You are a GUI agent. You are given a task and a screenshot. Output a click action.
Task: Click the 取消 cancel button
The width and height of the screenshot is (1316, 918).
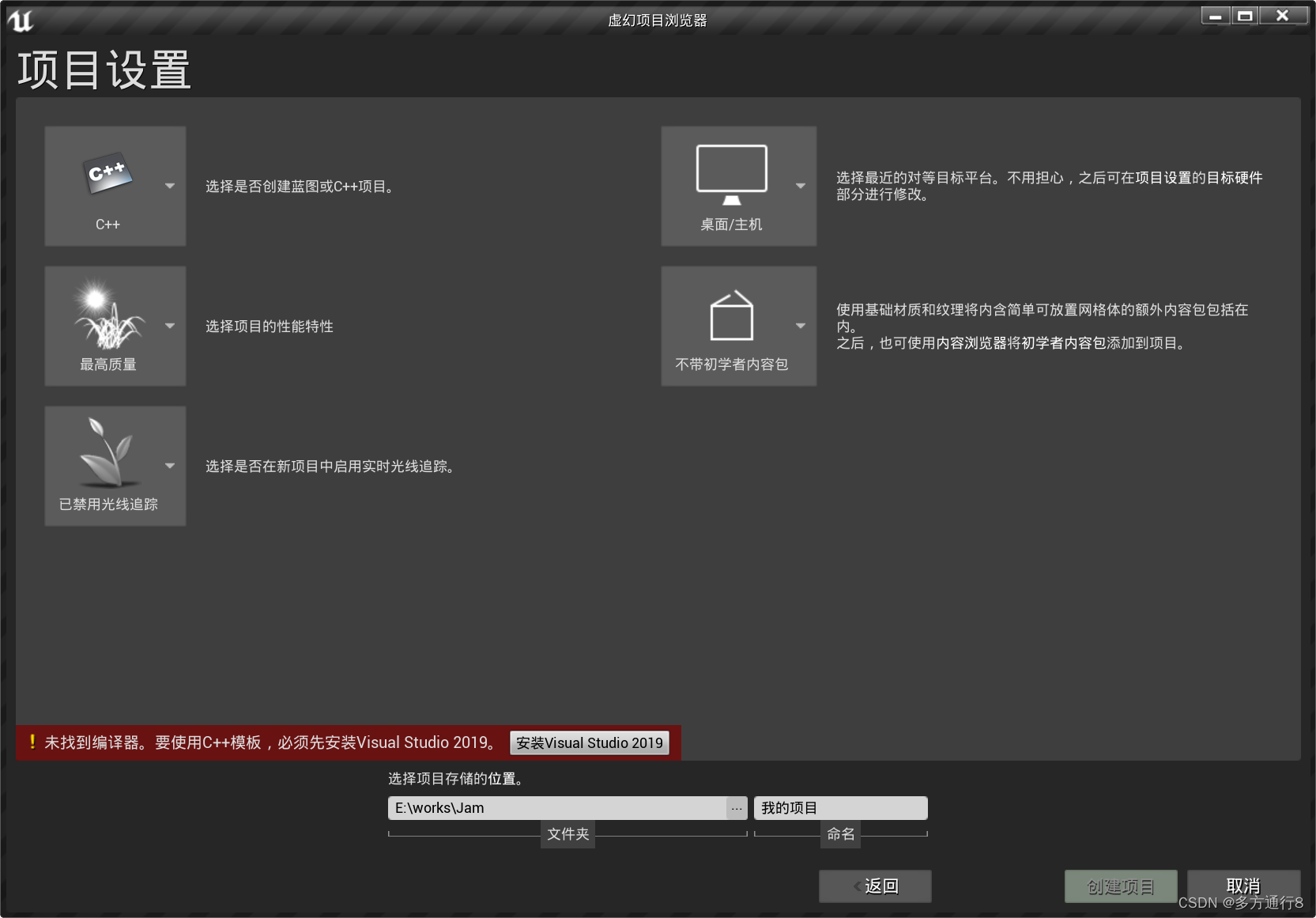pyautogui.click(x=1243, y=886)
